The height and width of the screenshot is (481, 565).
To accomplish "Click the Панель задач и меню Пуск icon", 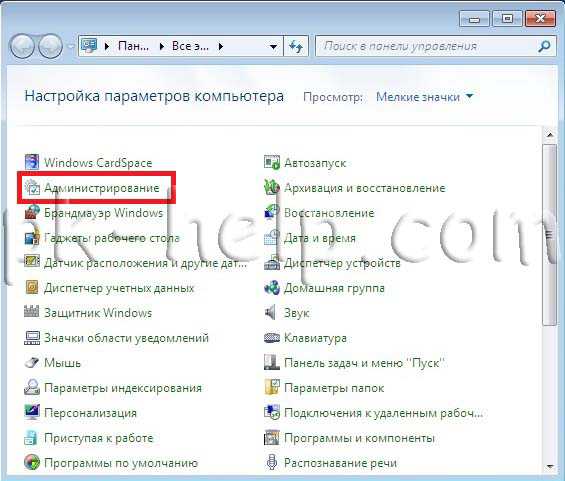I will tap(272, 362).
